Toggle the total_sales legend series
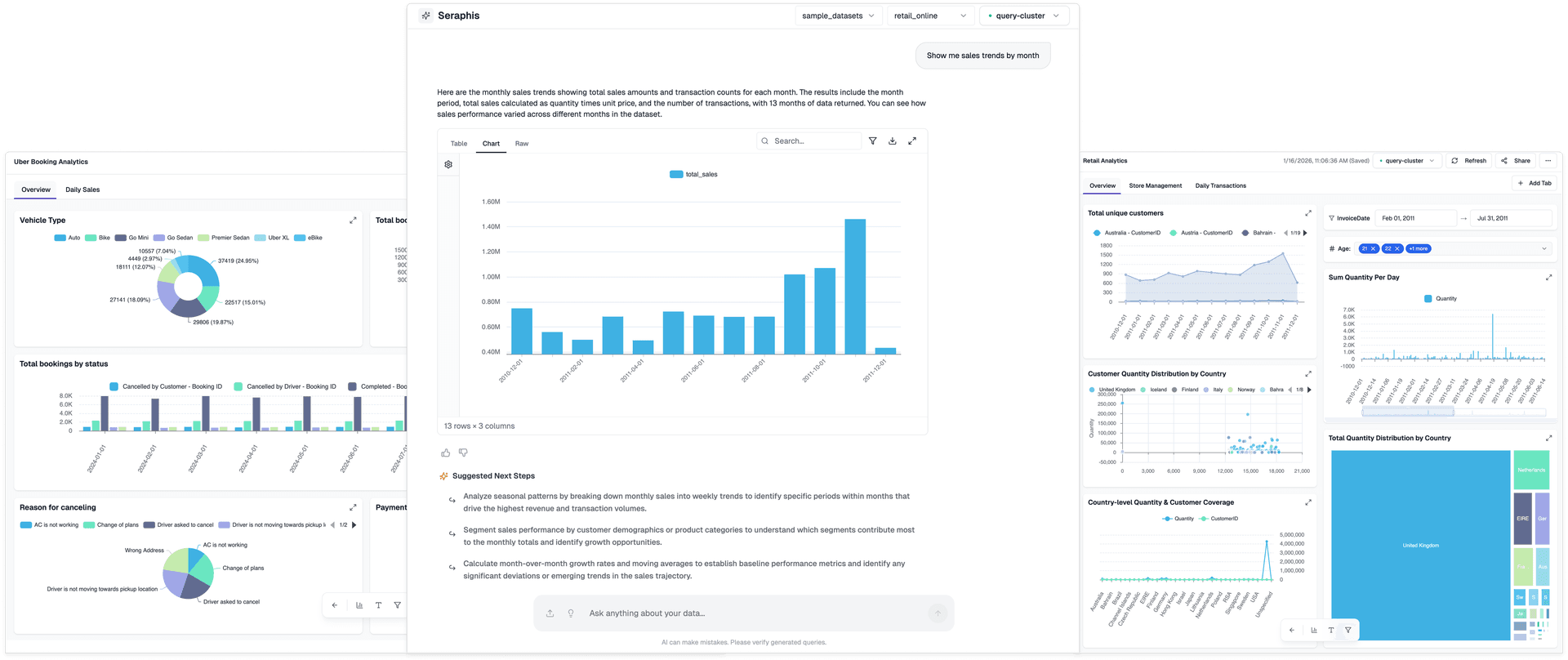Image resolution: width=1568 pixels, height=660 pixels. click(693, 174)
